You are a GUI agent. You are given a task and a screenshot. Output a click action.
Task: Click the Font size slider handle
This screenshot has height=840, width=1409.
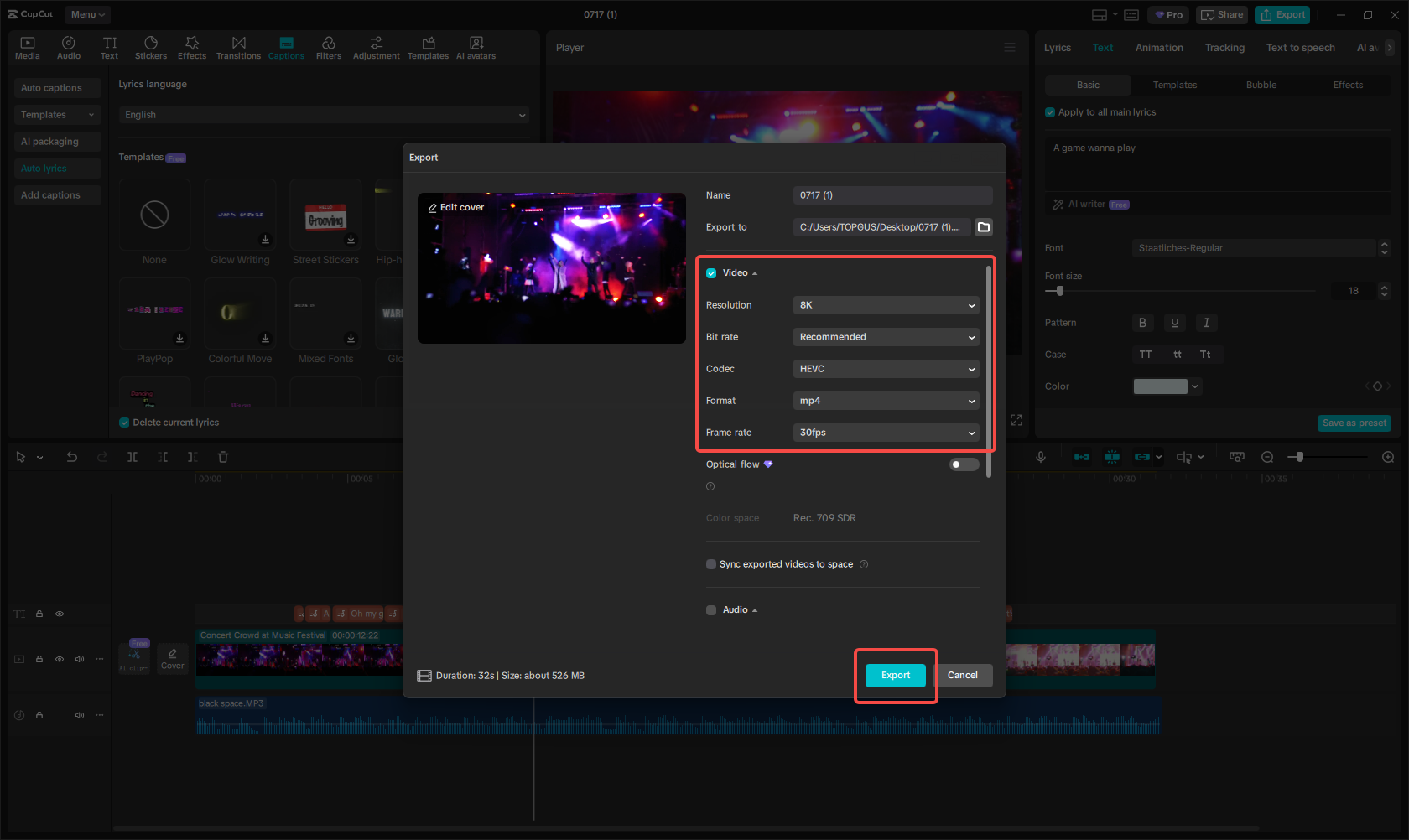point(1060,291)
